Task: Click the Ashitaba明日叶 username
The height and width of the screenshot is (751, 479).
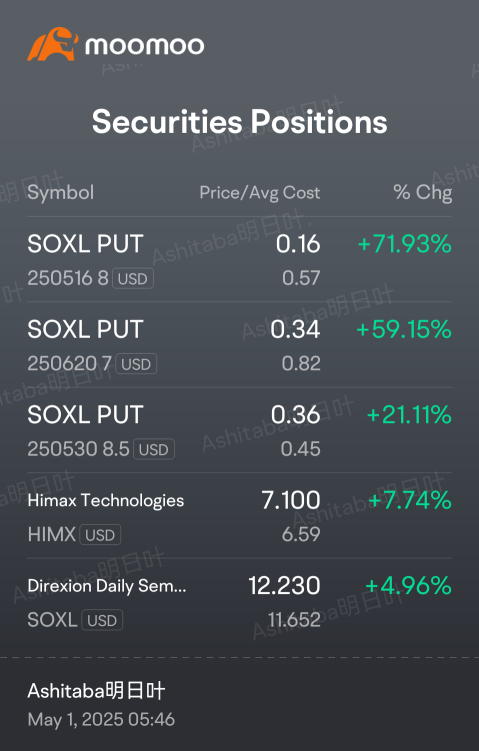Action: pyautogui.click(x=96, y=691)
